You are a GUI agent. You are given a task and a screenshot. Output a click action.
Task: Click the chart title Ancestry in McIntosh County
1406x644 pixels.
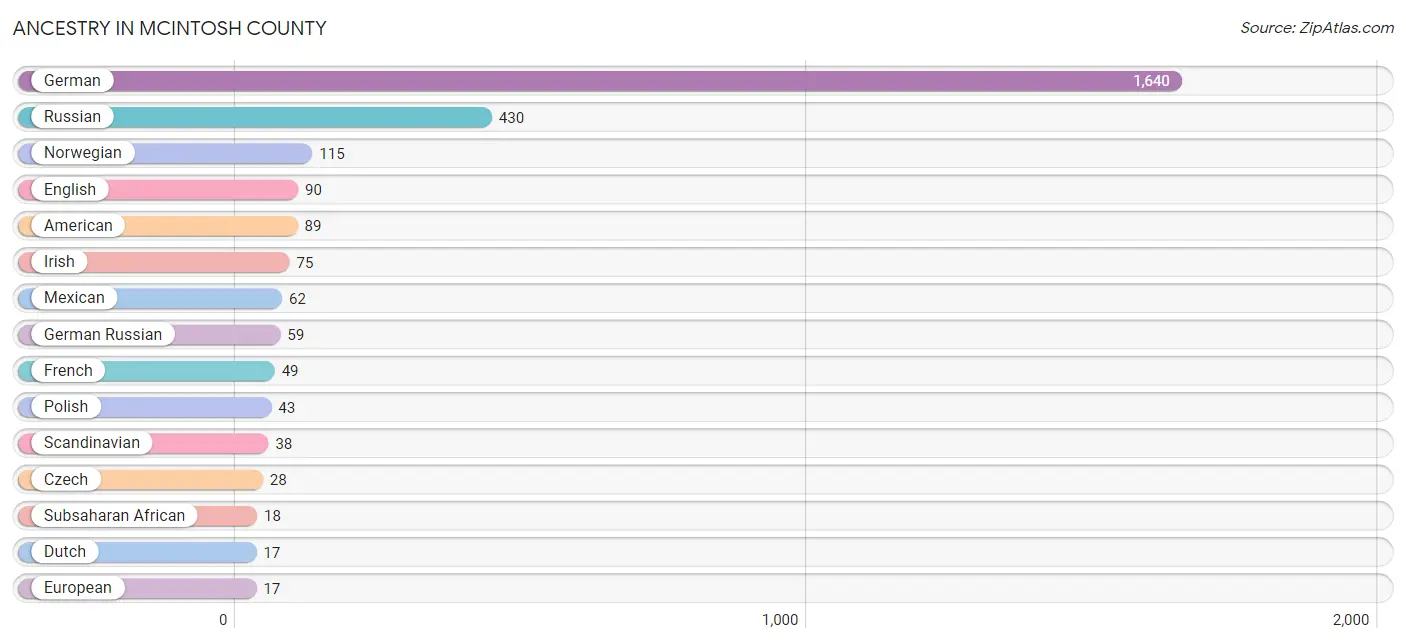coord(170,28)
